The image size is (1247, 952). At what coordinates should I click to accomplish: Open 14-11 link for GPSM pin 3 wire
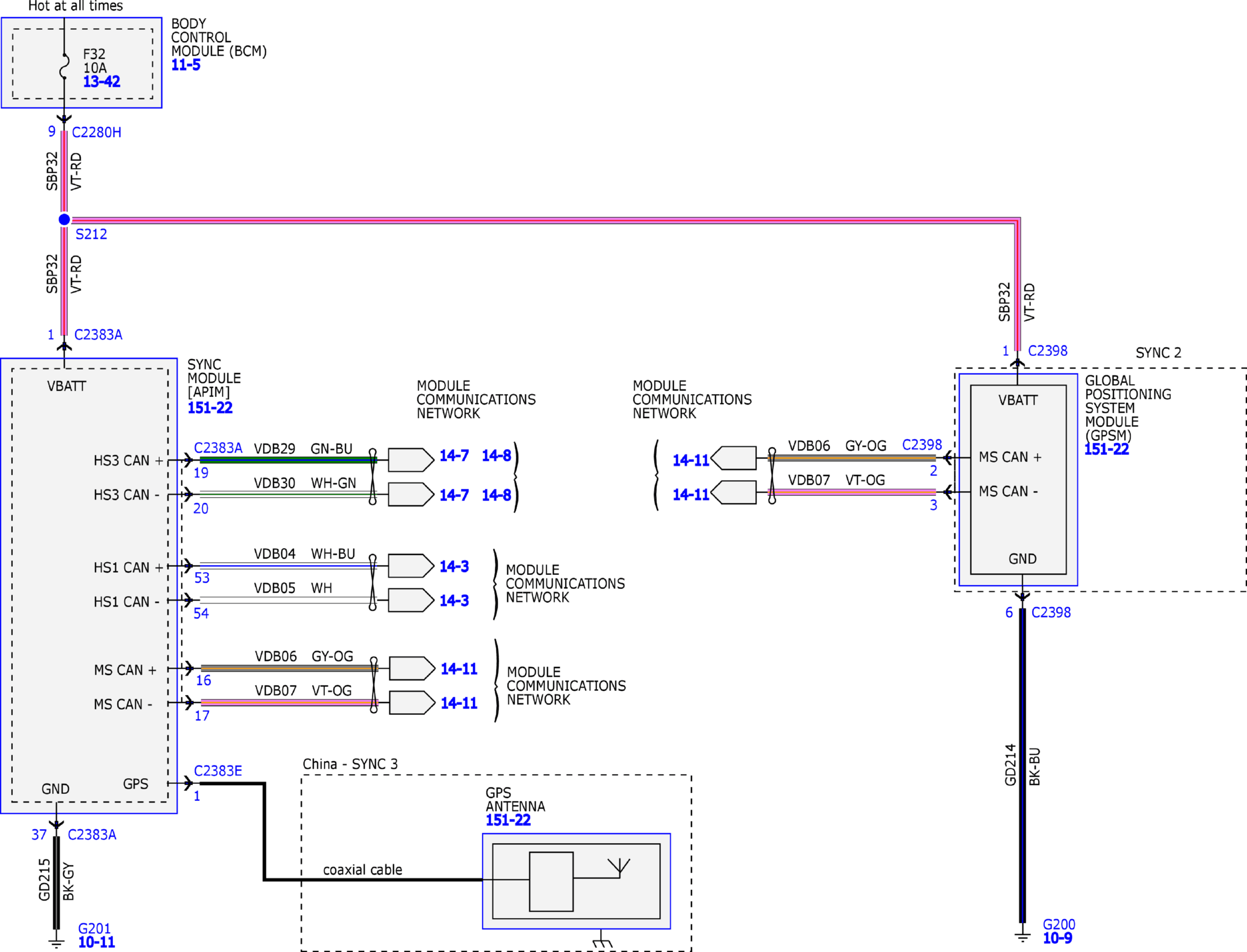click(691, 495)
